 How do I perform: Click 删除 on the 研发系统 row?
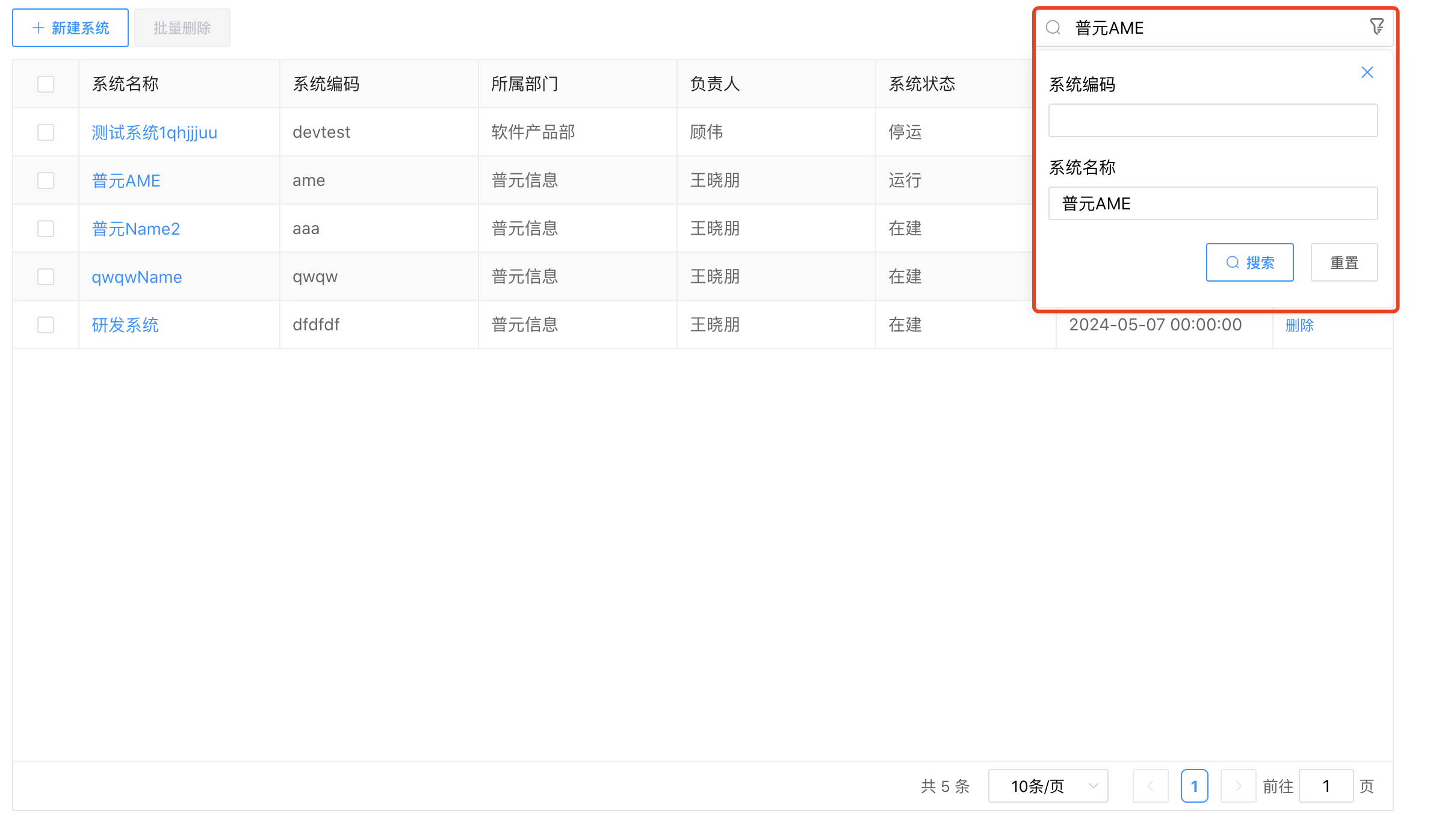click(1299, 324)
